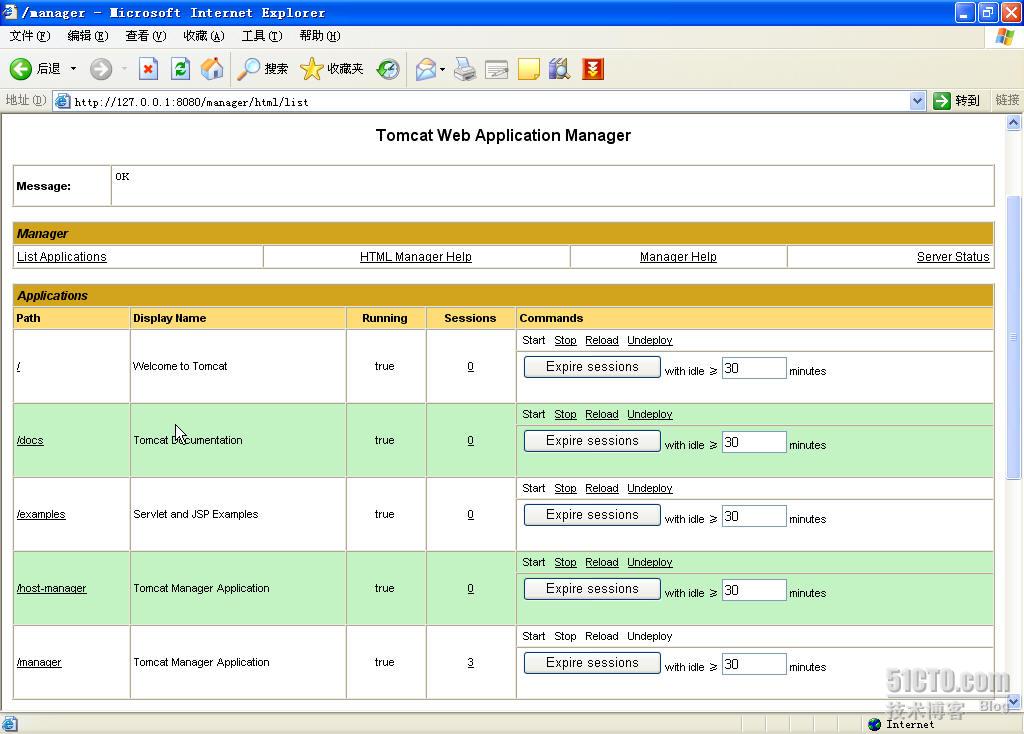Image resolution: width=1024 pixels, height=734 pixels.
Task: Stop the Welcome to Tomcat root application
Action: 565,340
